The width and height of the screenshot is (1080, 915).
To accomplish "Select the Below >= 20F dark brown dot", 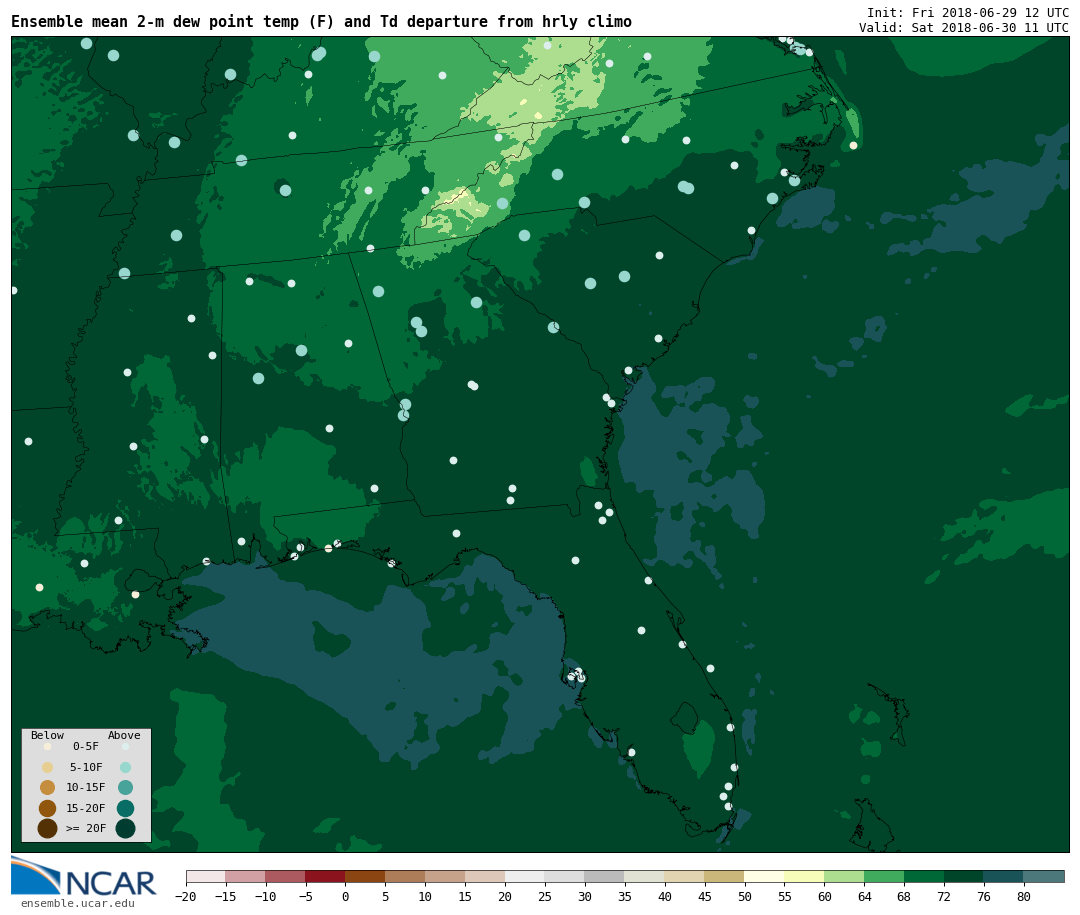I will (48, 829).
